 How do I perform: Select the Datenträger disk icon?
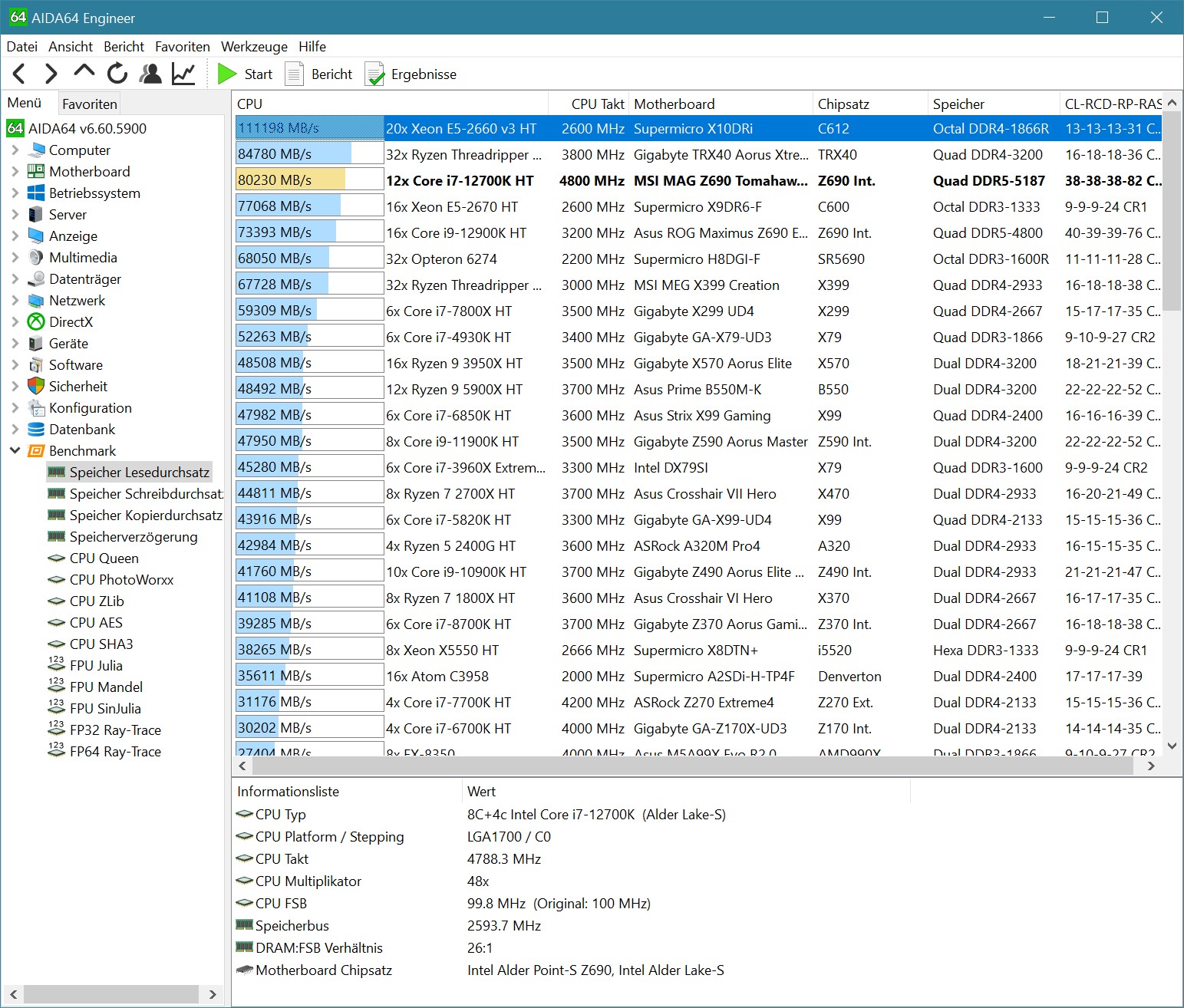click(x=36, y=279)
